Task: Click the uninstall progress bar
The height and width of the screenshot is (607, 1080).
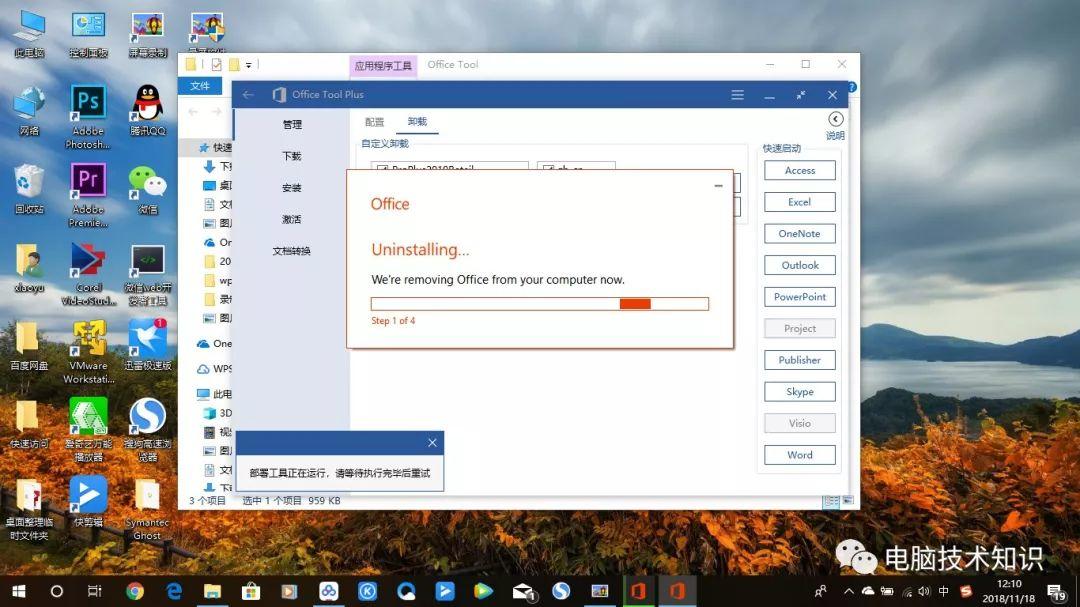Action: [x=539, y=304]
